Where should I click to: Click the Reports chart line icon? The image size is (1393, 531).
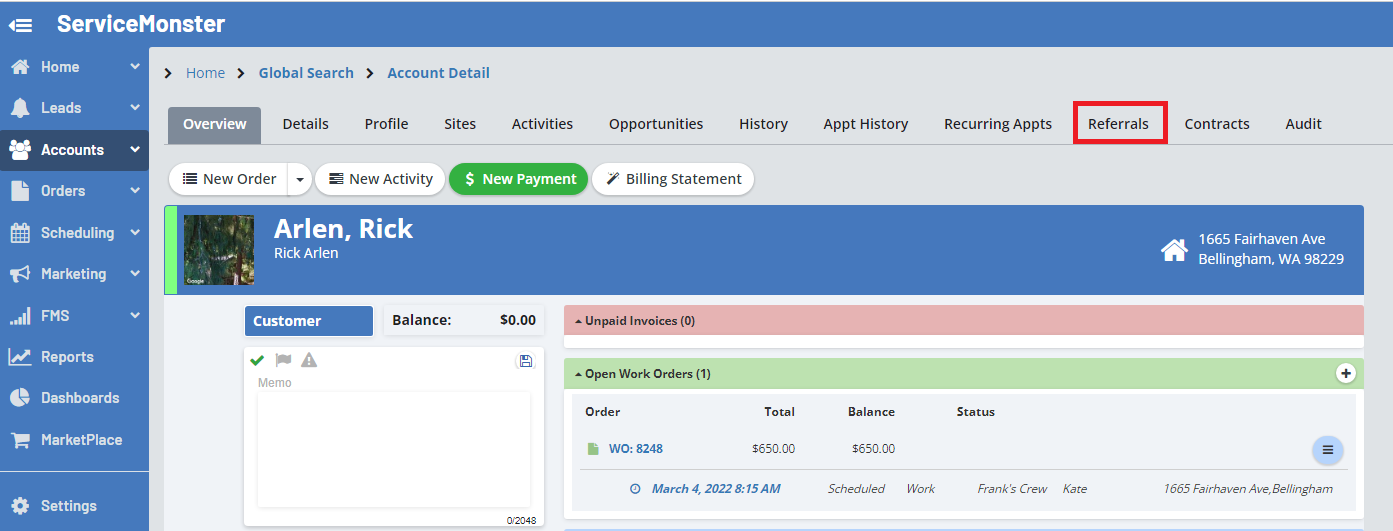click(19, 357)
